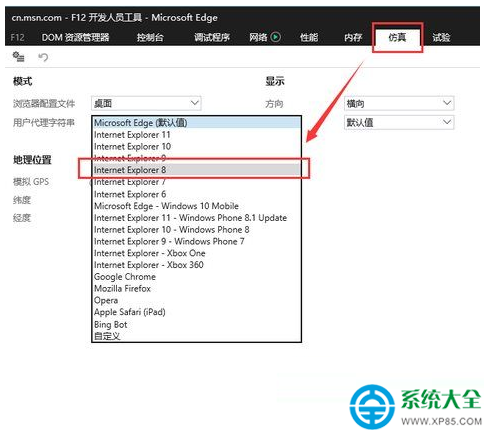This screenshot has height=432, width=484.
Task: Open the display dropdown showing 默认值
Action: coord(399,122)
